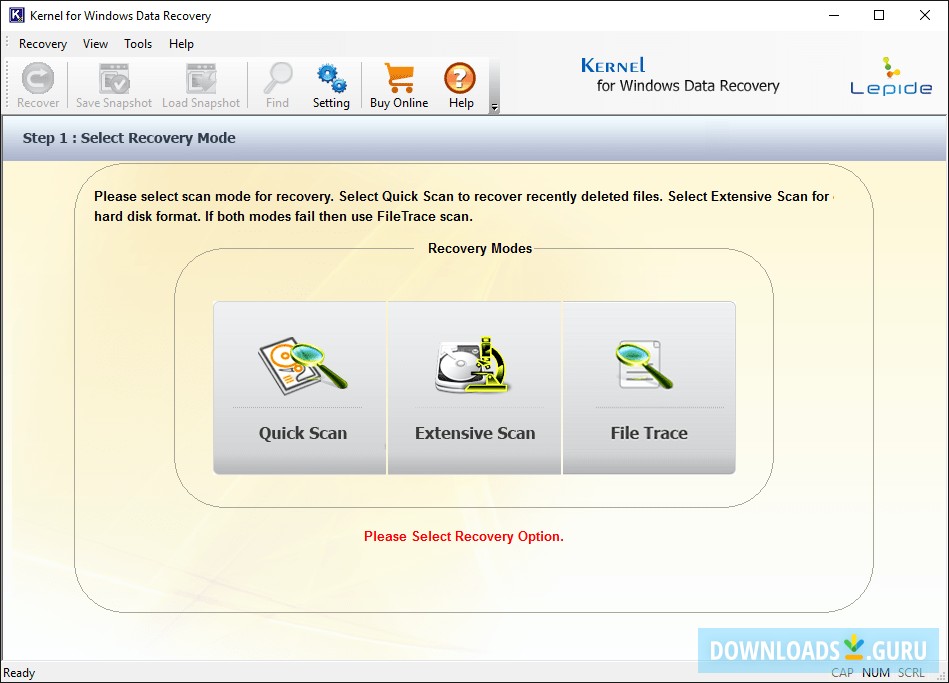Click the Save Snapshot toolbar icon
The width and height of the screenshot is (949, 683).
[x=114, y=85]
